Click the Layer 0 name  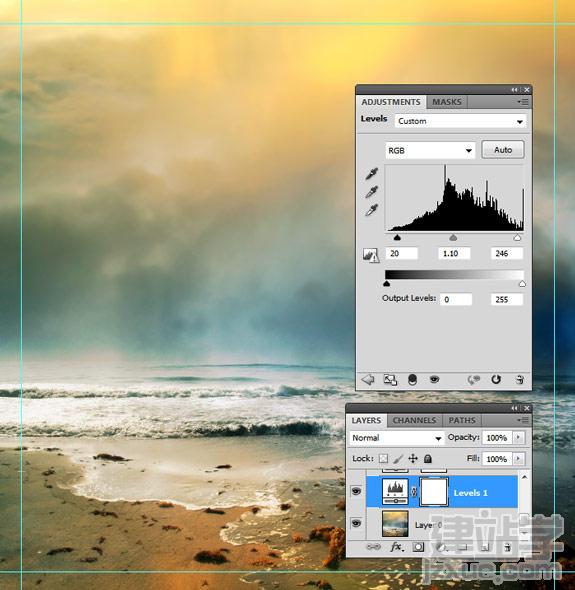tap(428, 525)
